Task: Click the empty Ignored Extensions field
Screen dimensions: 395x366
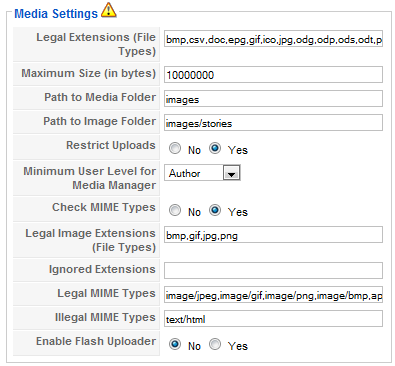Action: coord(273,270)
